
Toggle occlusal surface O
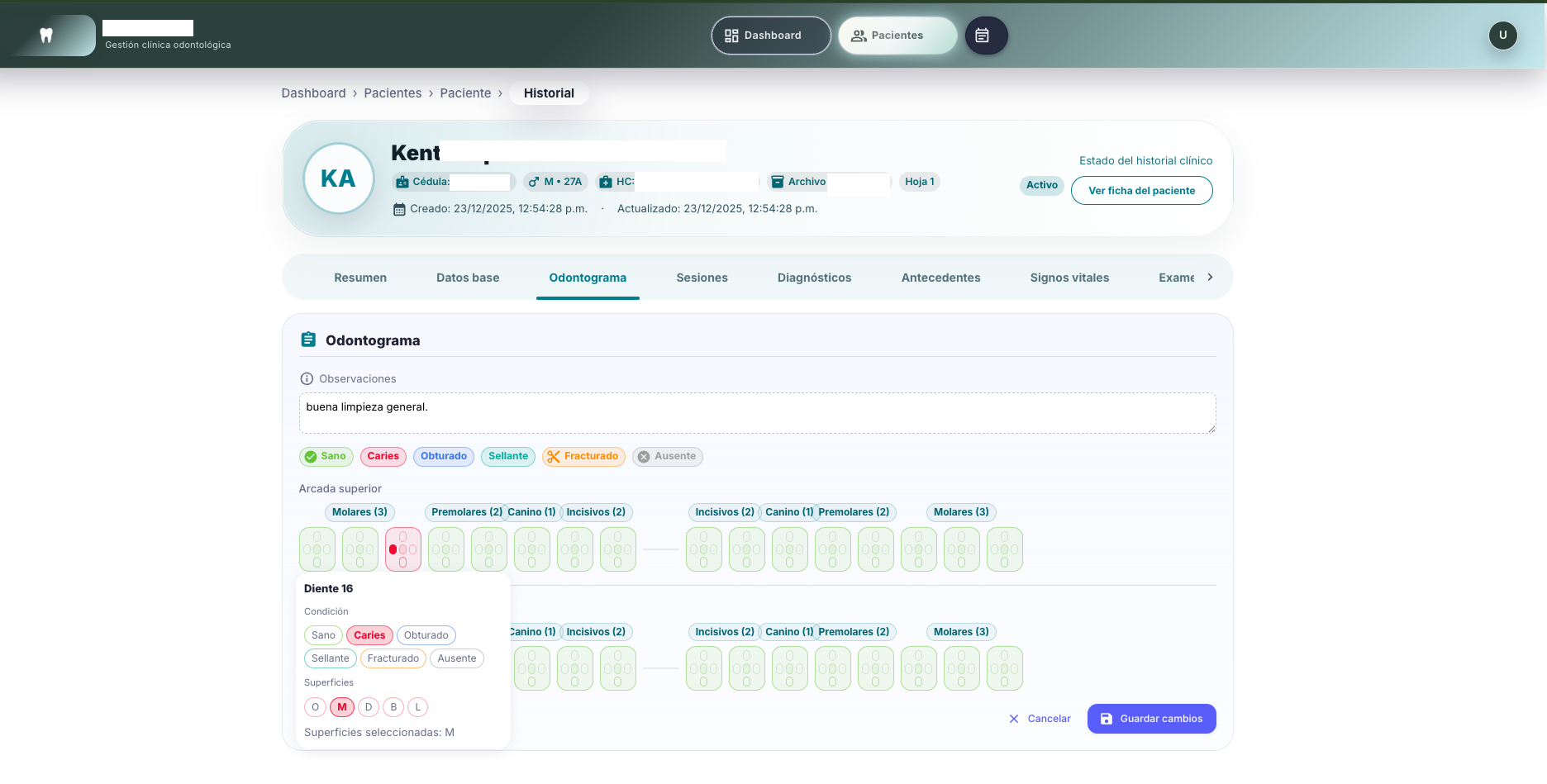(315, 707)
